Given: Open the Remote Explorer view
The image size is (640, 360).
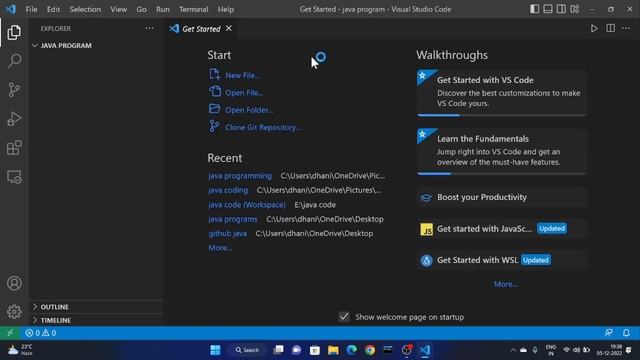Looking at the screenshot, I should tap(14, 177).
